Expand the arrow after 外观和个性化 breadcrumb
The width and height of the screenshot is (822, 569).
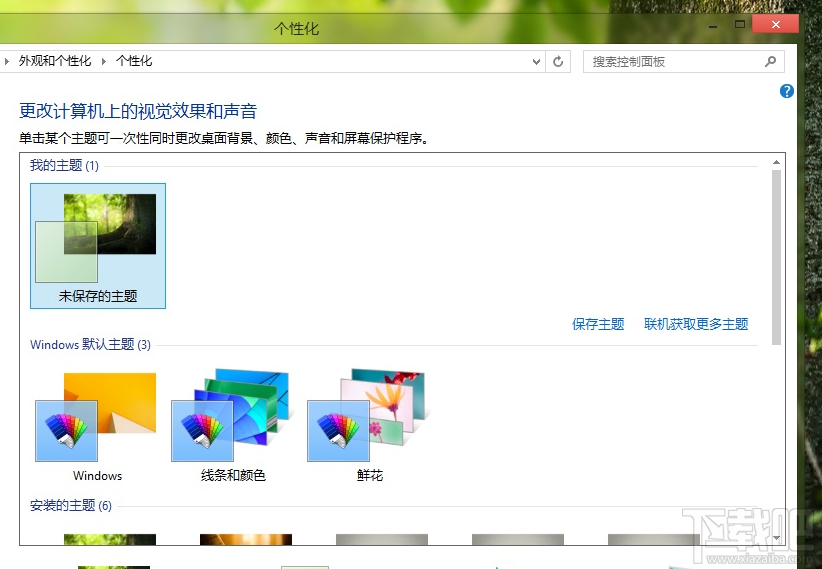(x=104, y=61)
